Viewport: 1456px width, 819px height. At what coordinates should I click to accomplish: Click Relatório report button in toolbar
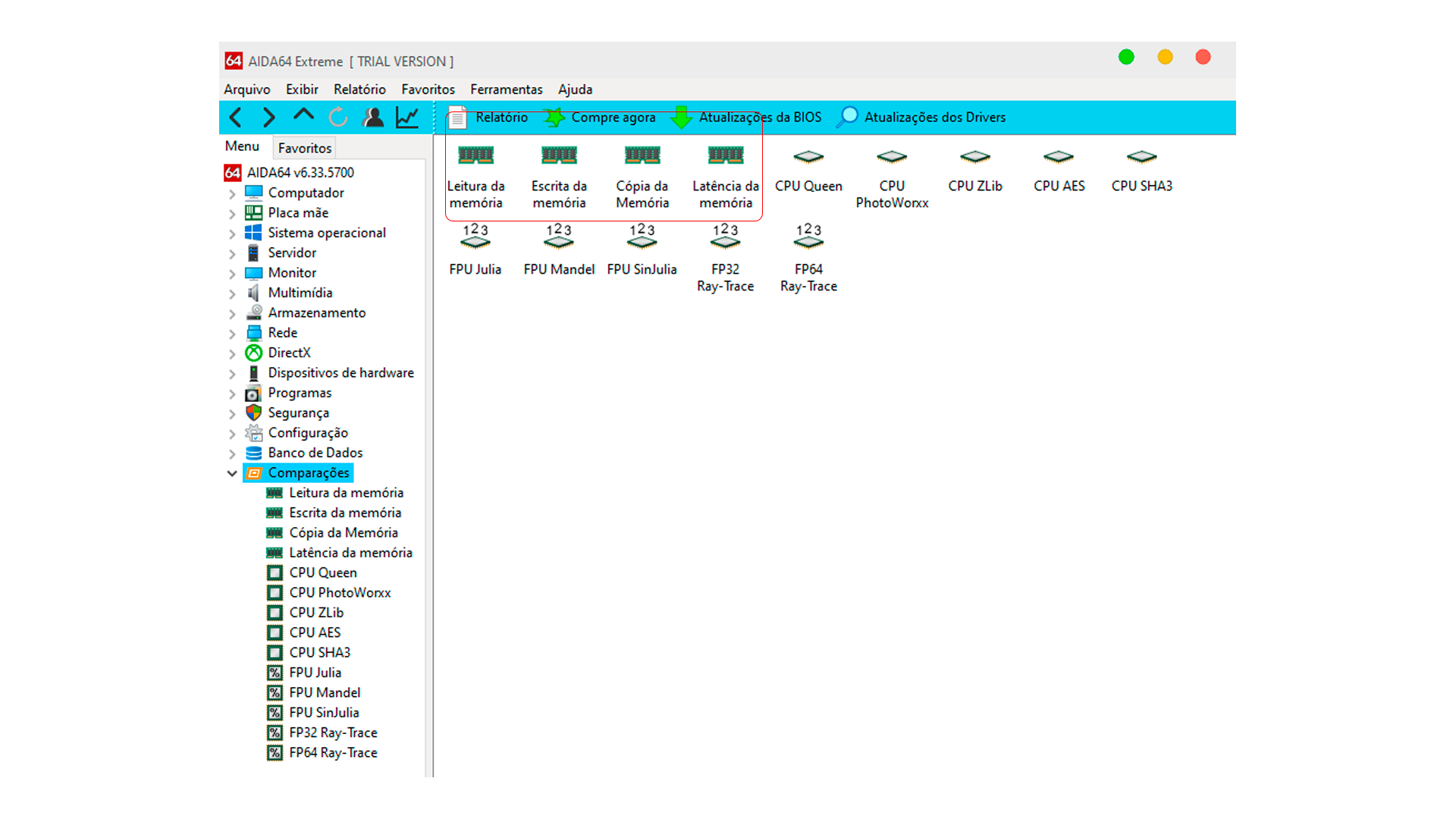[488, 118]
